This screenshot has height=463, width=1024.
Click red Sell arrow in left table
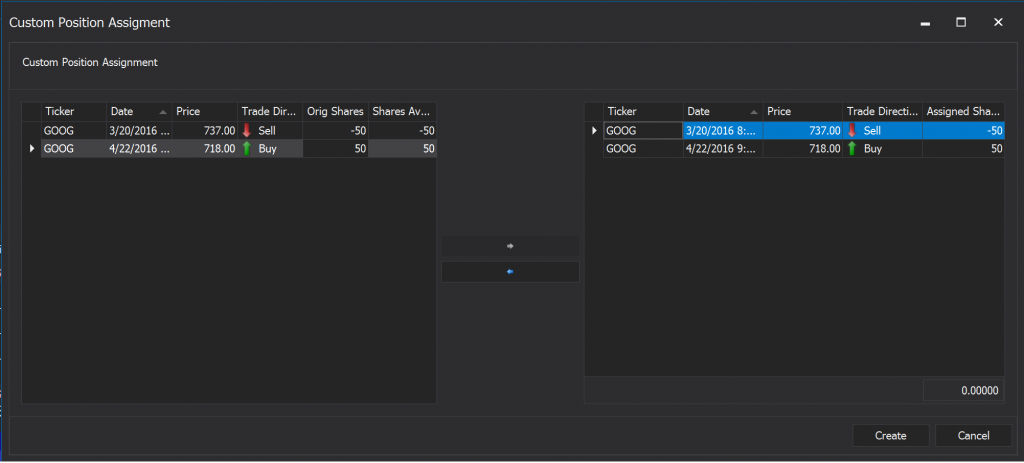pos(247,131)
